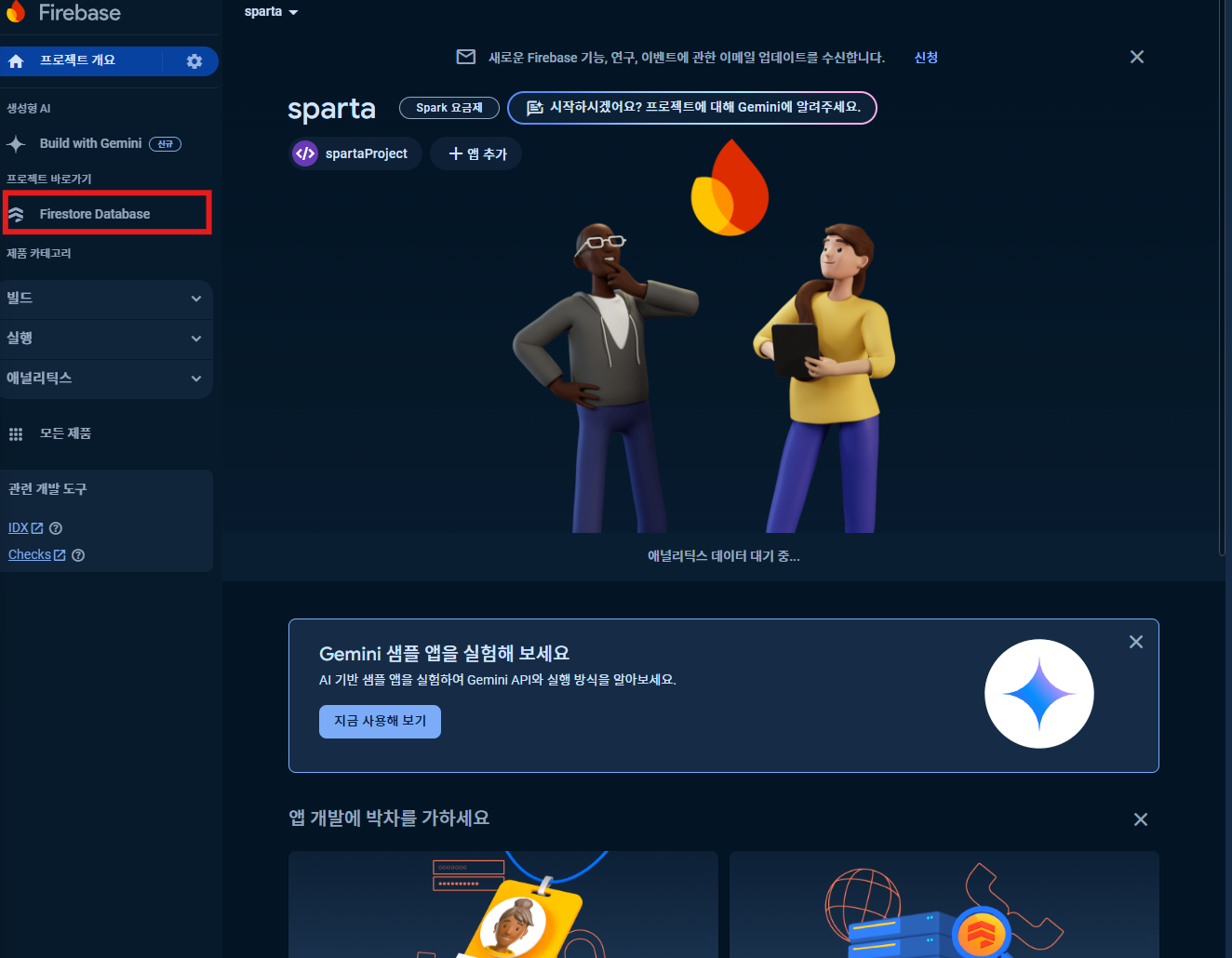Click the 신규 badge next to Gemini

click(x=165, y=144)
